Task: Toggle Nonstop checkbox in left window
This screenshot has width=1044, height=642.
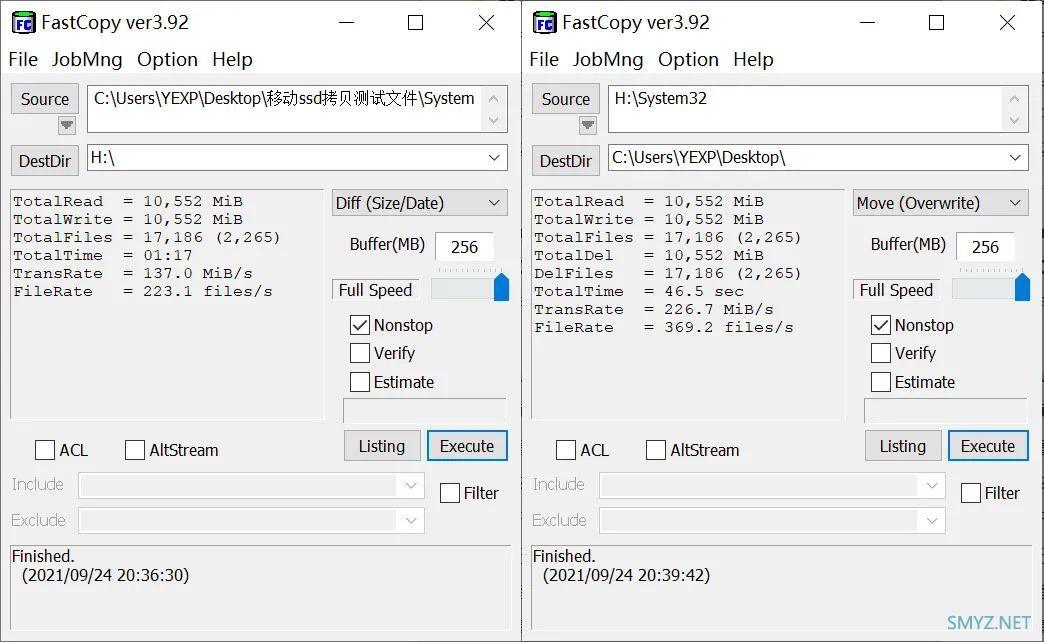Action: pos(360,325)
